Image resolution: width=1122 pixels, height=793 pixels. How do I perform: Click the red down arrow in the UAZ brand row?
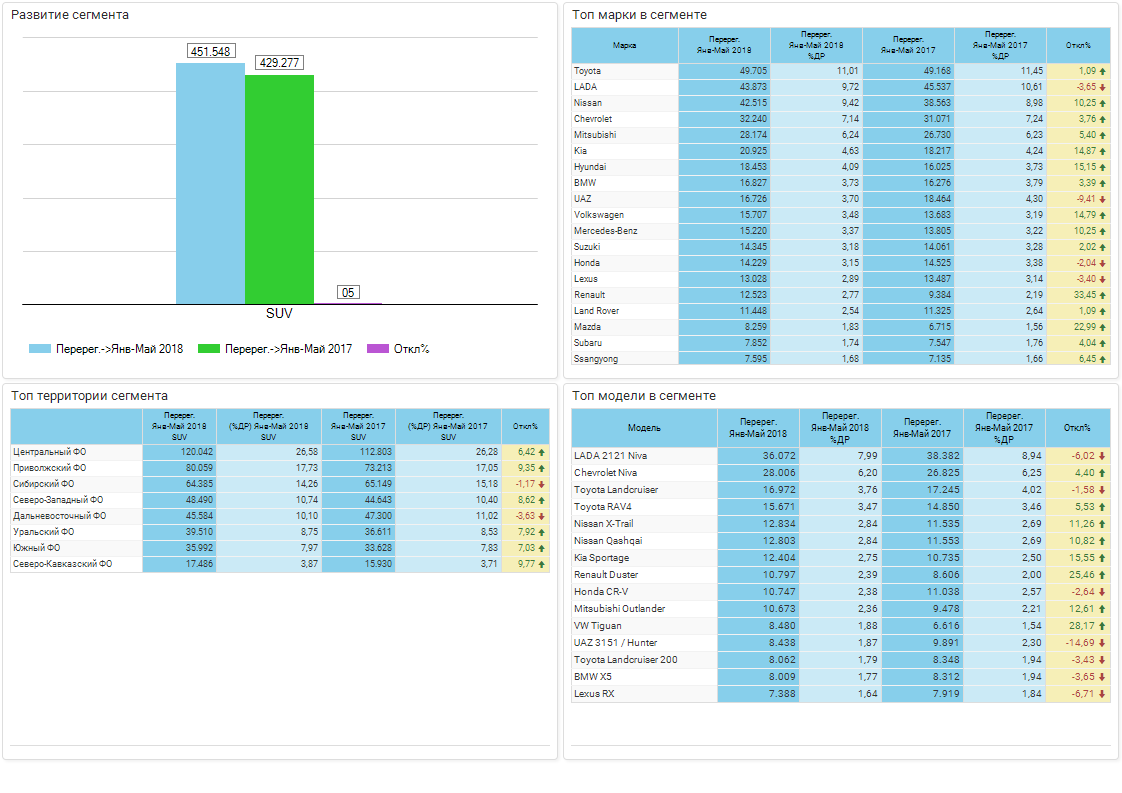(1102, 200)
